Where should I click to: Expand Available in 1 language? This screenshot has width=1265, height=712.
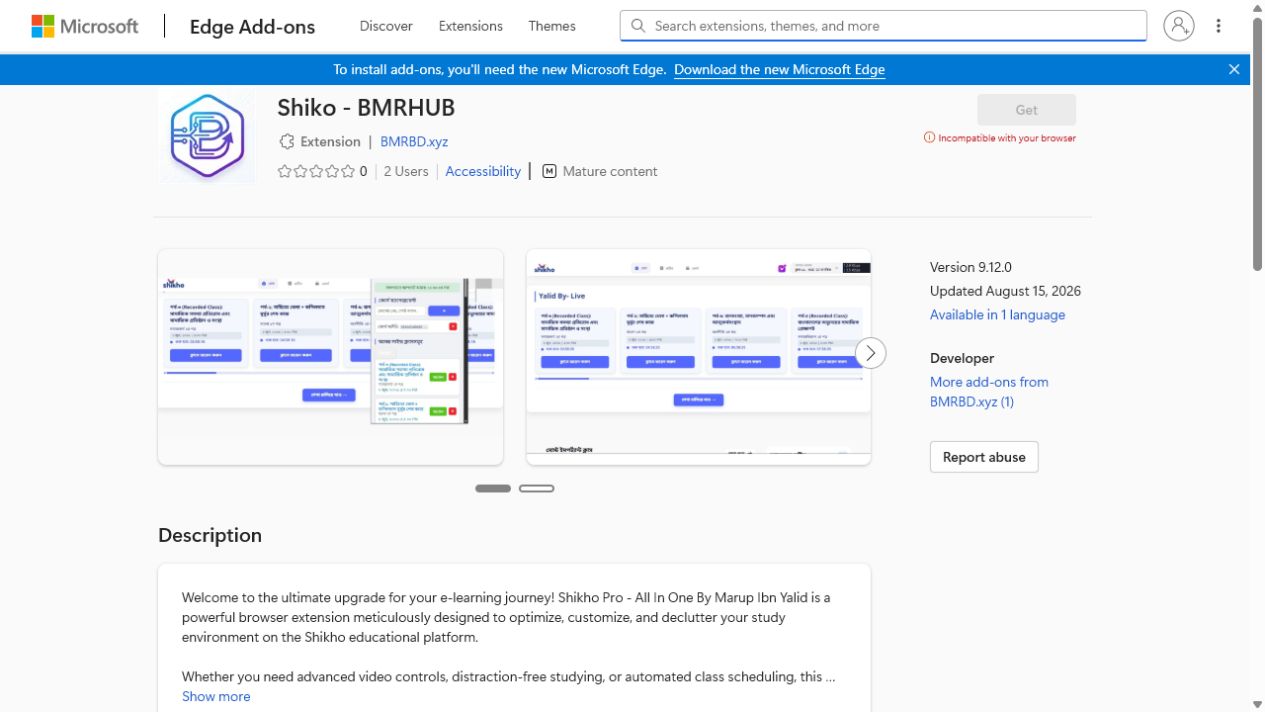(x=997, y=315)
